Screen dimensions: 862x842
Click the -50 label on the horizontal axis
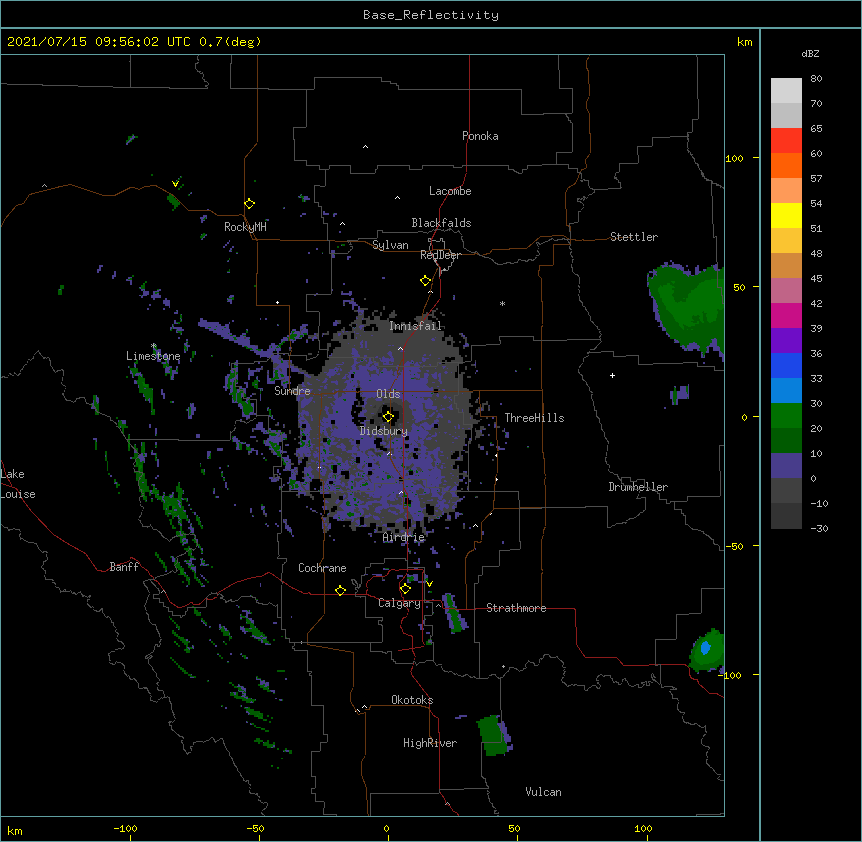click(x=255, y=828)
